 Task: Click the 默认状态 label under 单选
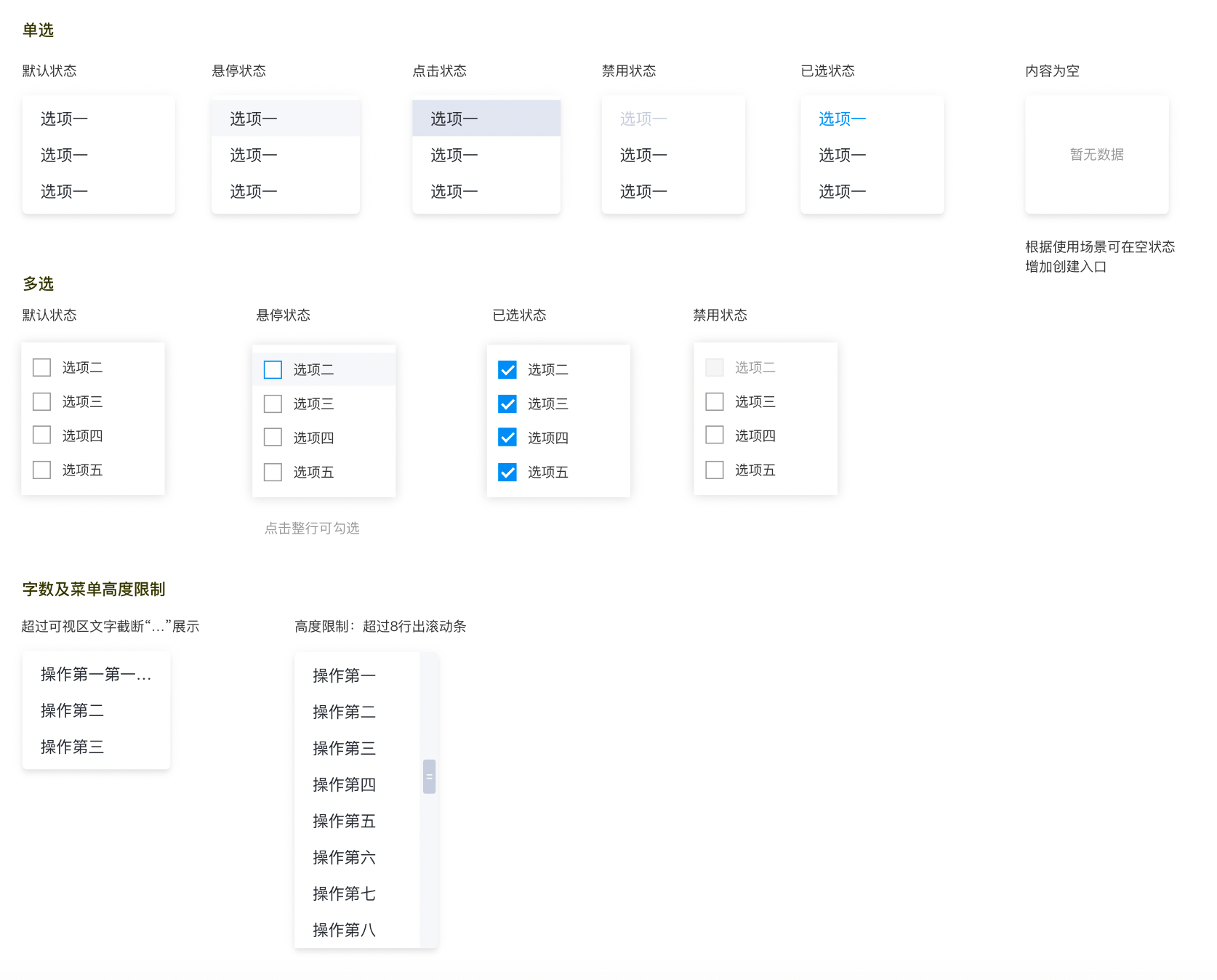click(49, 71)
